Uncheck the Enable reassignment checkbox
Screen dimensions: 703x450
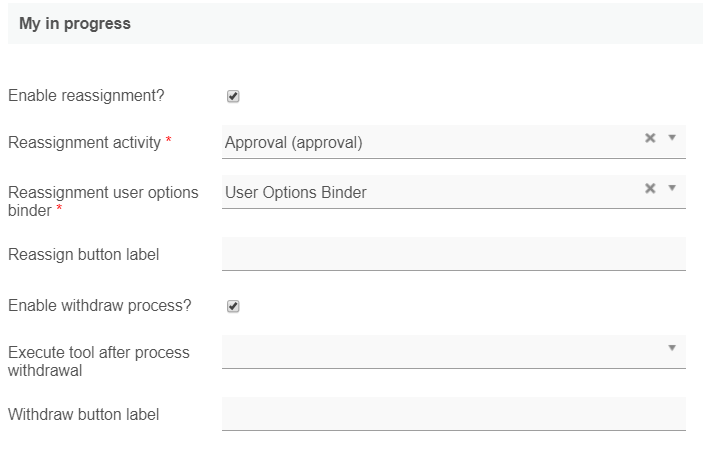coord(233,97)
